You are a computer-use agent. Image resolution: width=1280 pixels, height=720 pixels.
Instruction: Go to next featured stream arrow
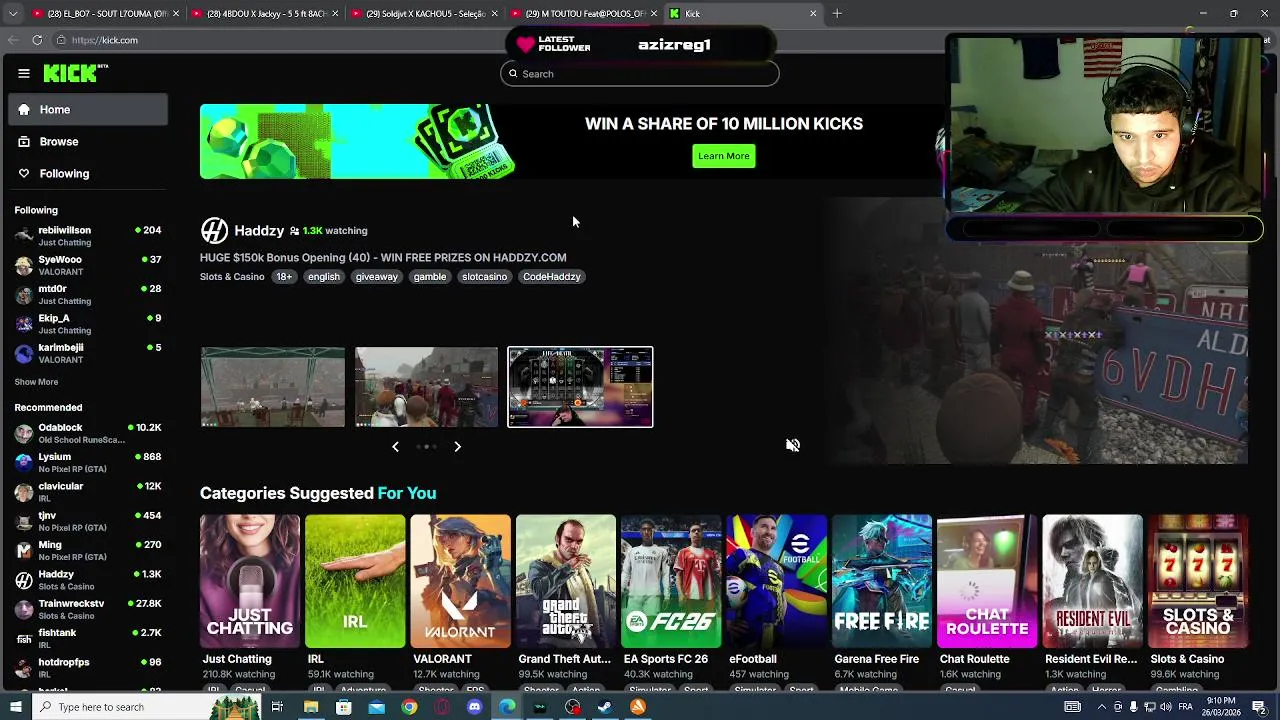457,447
